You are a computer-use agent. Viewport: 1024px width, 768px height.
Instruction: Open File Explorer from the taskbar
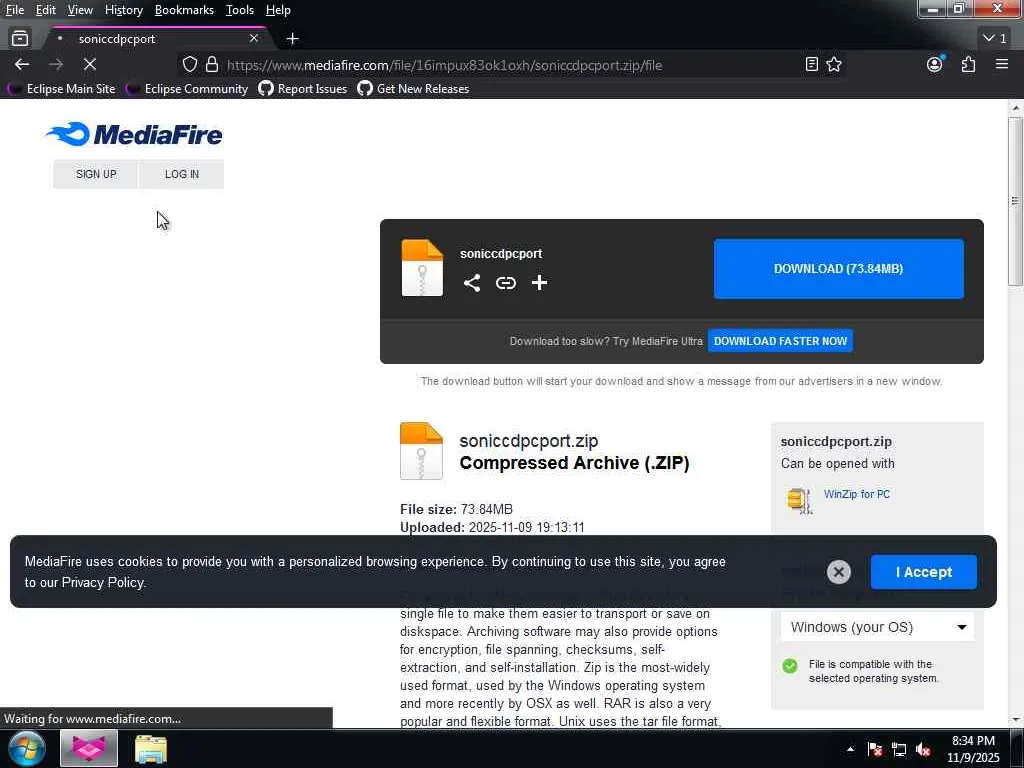[x=151, y=749]
